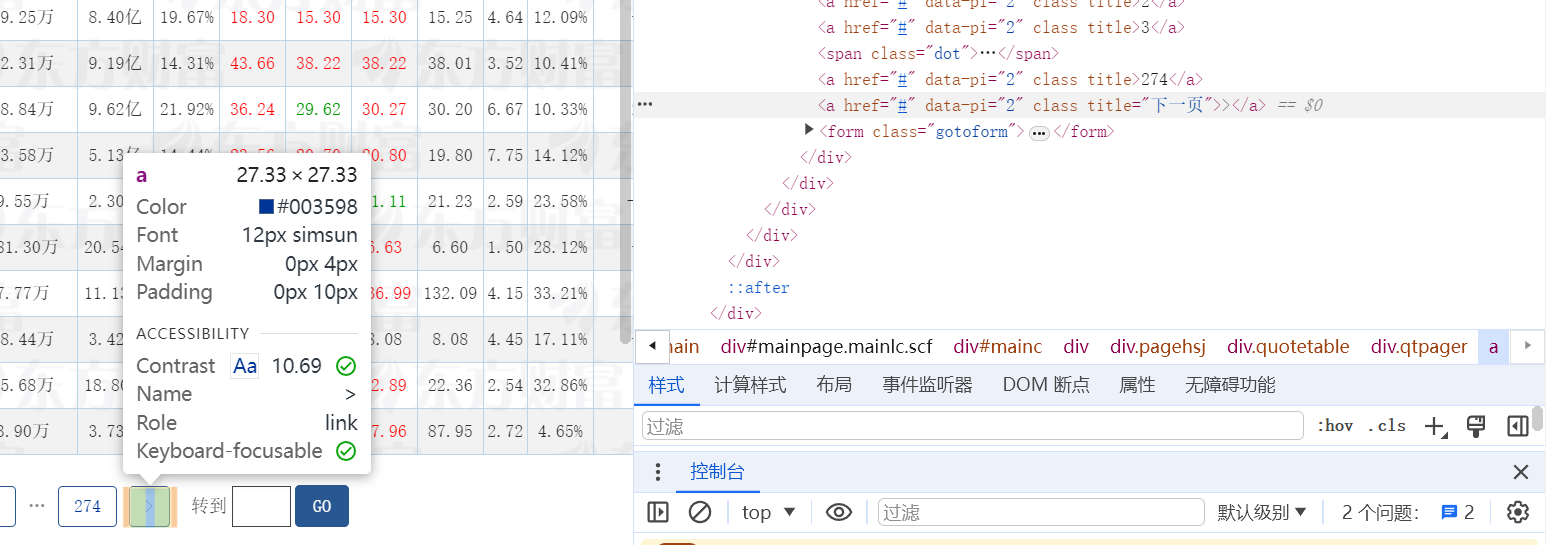Select div.qtpager breadcrumb
This screenshot has width=1557, height=545.
point(1419,347)
